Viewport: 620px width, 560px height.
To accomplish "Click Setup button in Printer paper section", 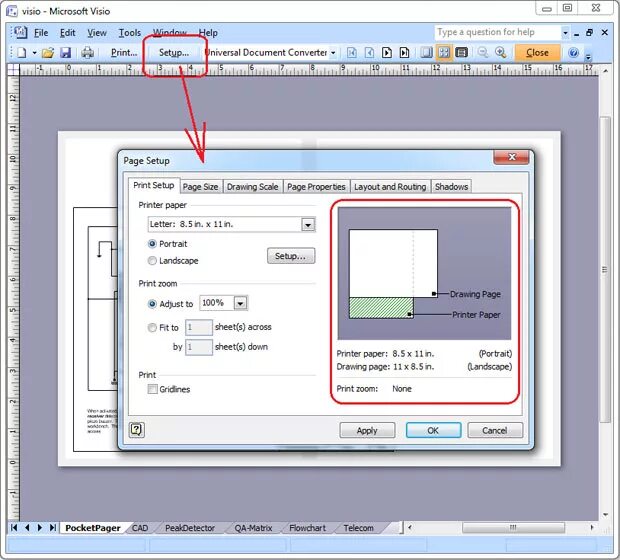I will (x=291, y=256).
